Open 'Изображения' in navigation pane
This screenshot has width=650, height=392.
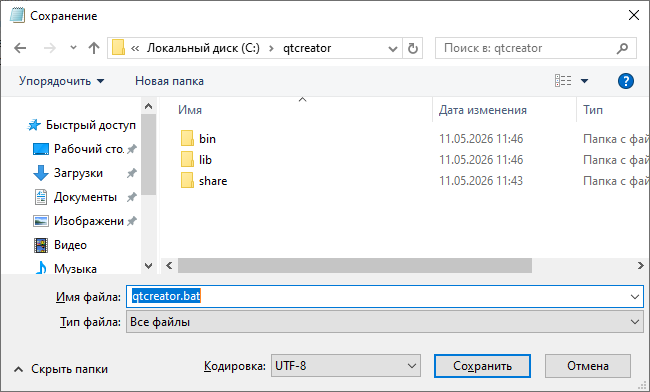(x=85, y=221)
